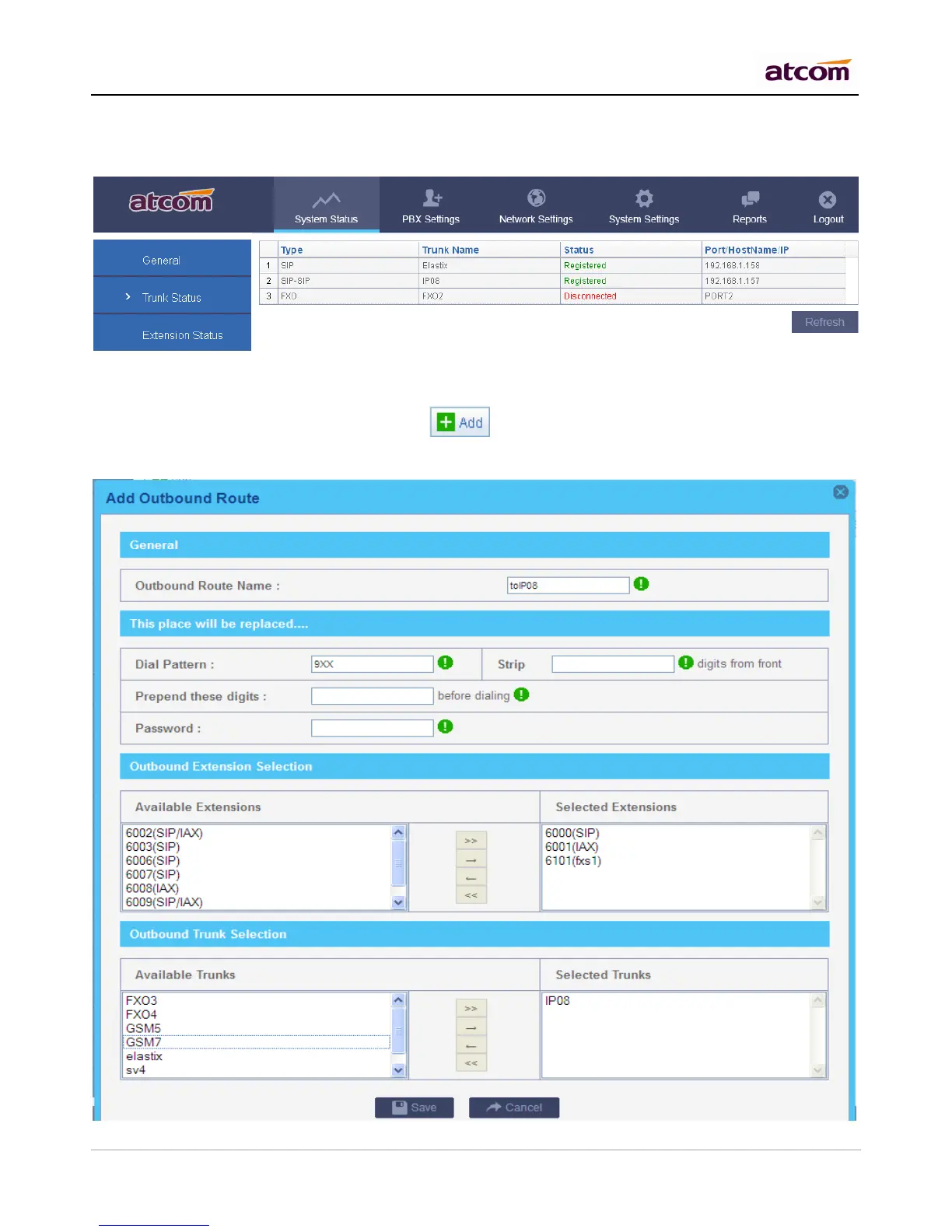Click the info icon next to Strip field

(x=686, y=662)
